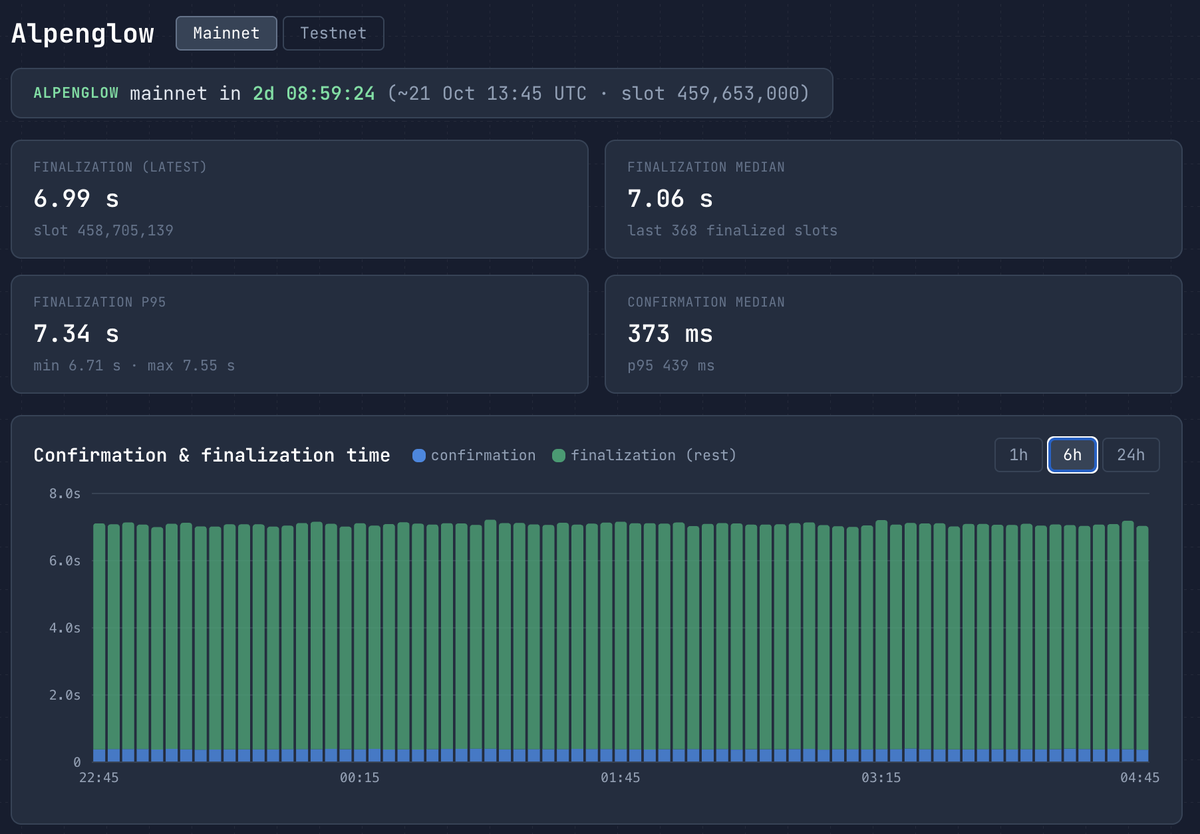The image size is (1200, 834).
Task: Click the Alpenglow page title
Action: pos(83,33)
